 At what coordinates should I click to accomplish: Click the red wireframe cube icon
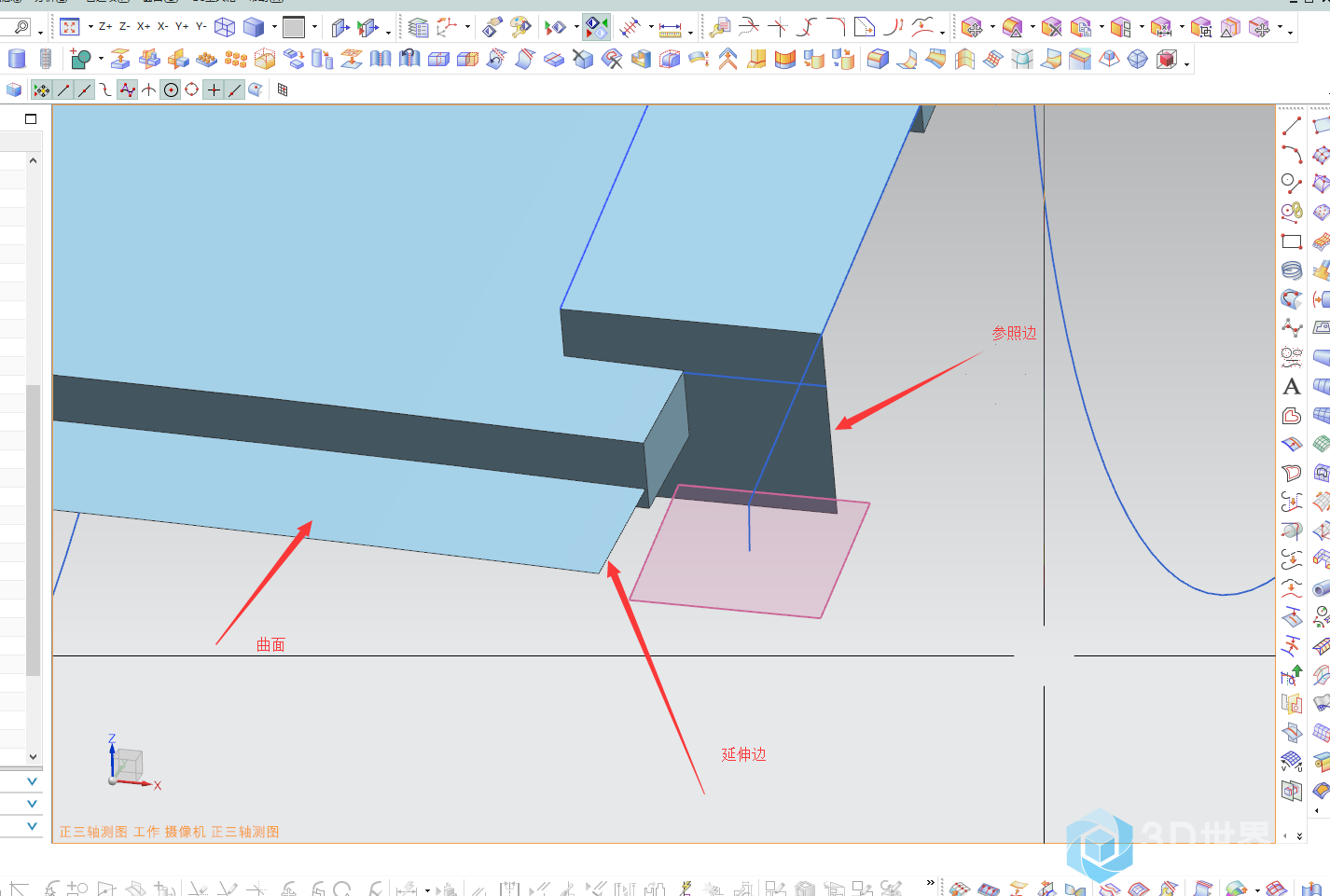tap(1166, 60)
